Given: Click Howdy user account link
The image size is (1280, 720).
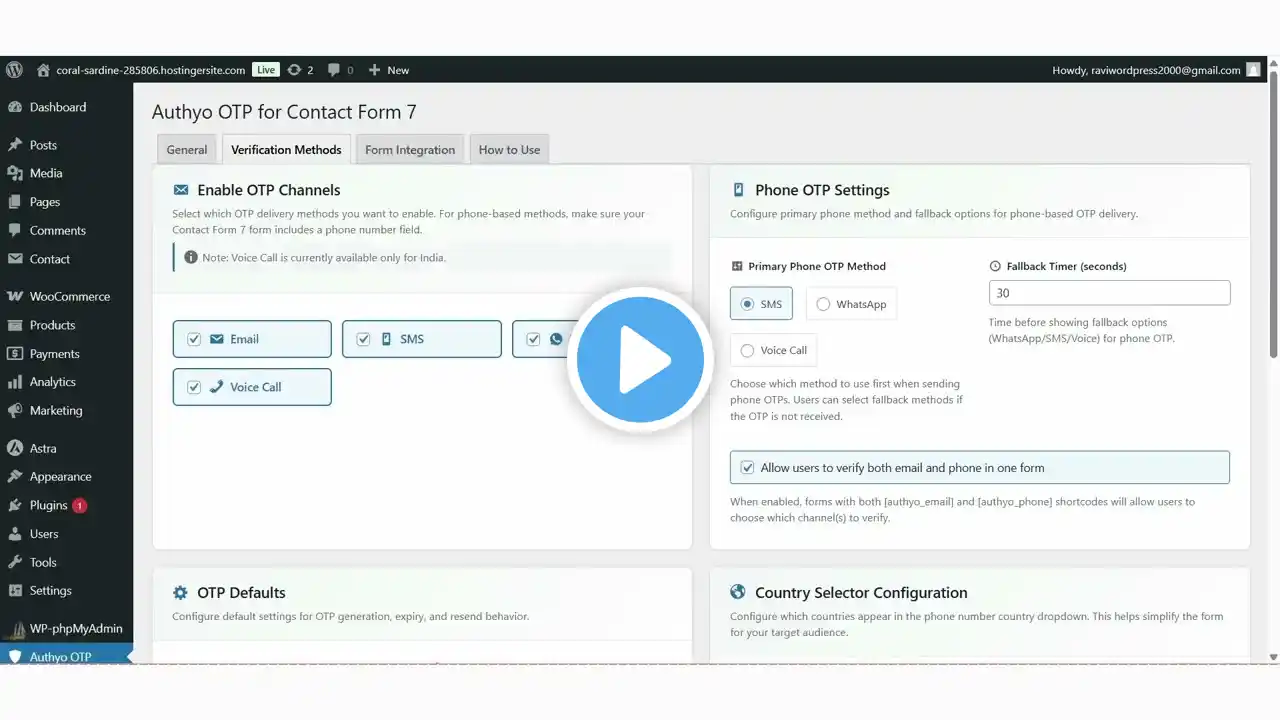Looking at the screenshot, I should pyautogui.click(x=1146, y=70).
